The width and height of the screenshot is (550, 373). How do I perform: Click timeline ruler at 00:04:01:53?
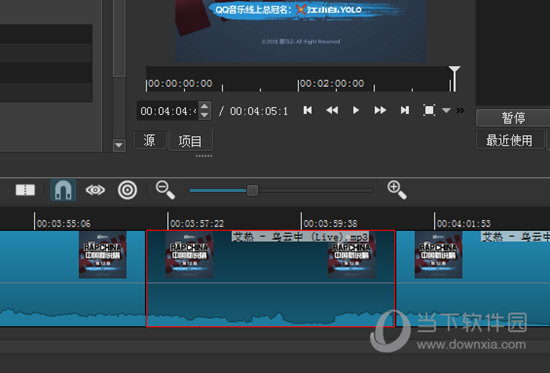click(464, 224)
